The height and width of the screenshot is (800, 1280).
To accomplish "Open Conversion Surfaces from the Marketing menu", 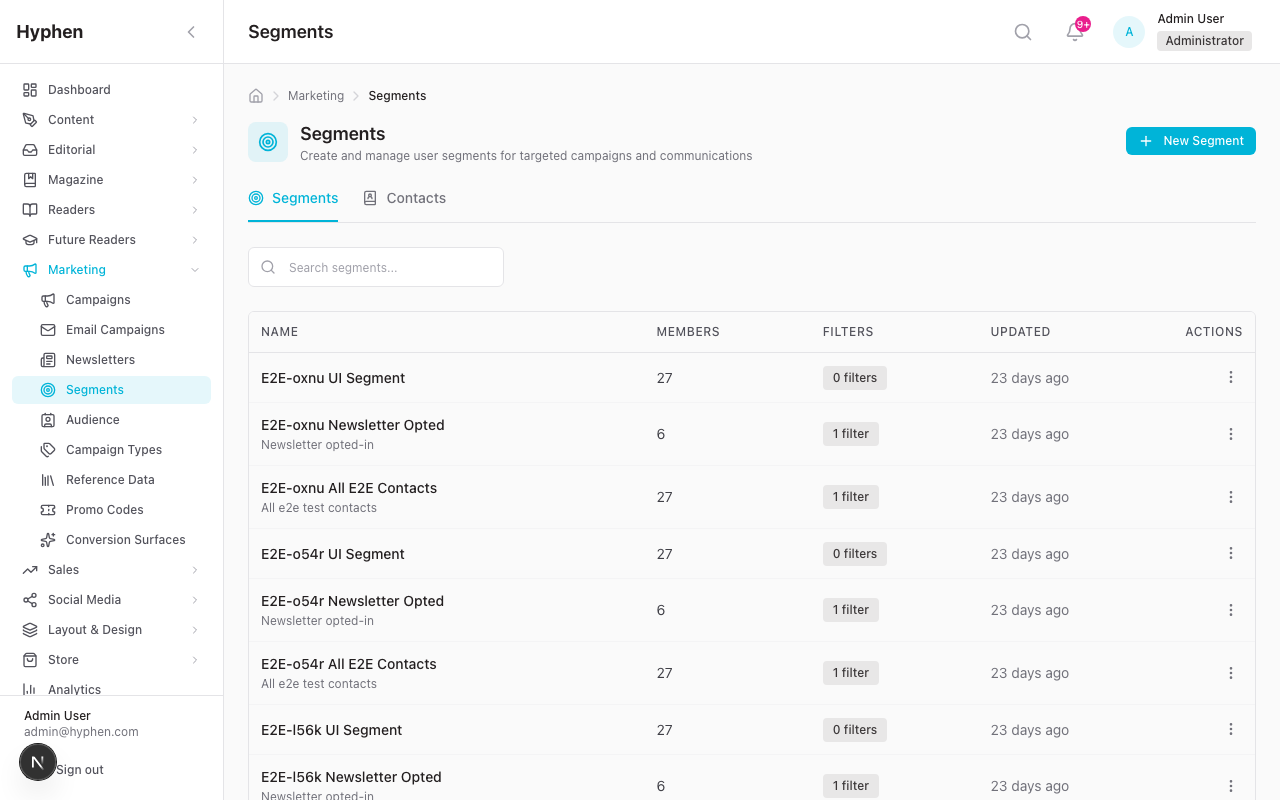I will pyautogui.click(x=125, y=539).
